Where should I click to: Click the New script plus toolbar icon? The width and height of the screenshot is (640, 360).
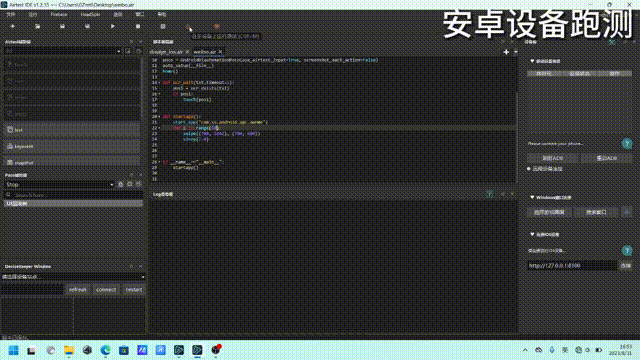(x=13, y=26)
